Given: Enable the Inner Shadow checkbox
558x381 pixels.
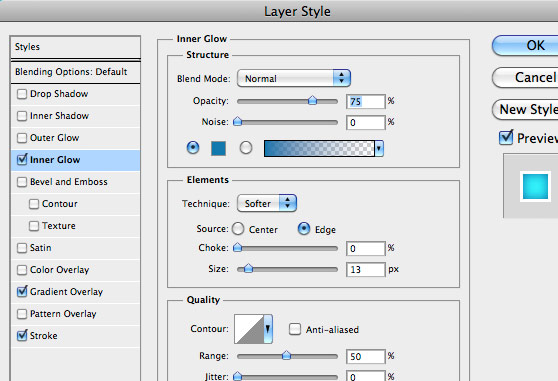Looking at the screenshot, I should [x=22, y=116].
